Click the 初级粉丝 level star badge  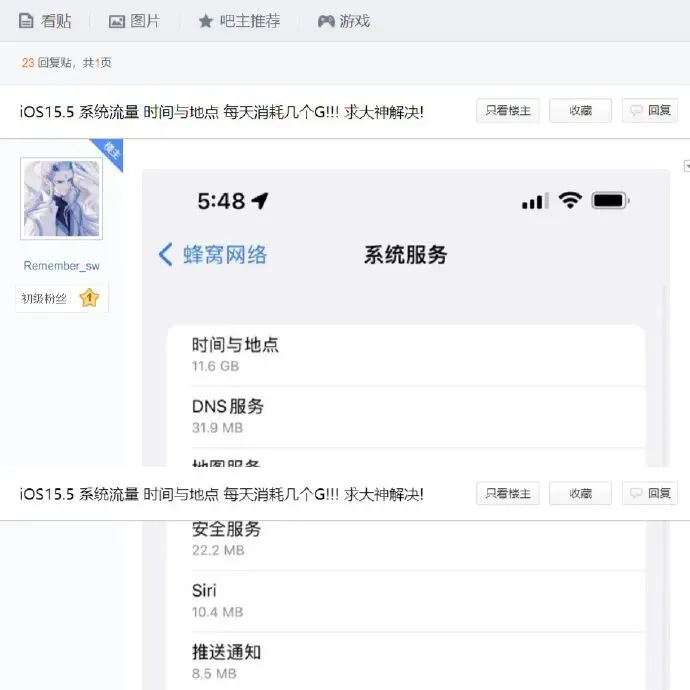tap(89, 298)
